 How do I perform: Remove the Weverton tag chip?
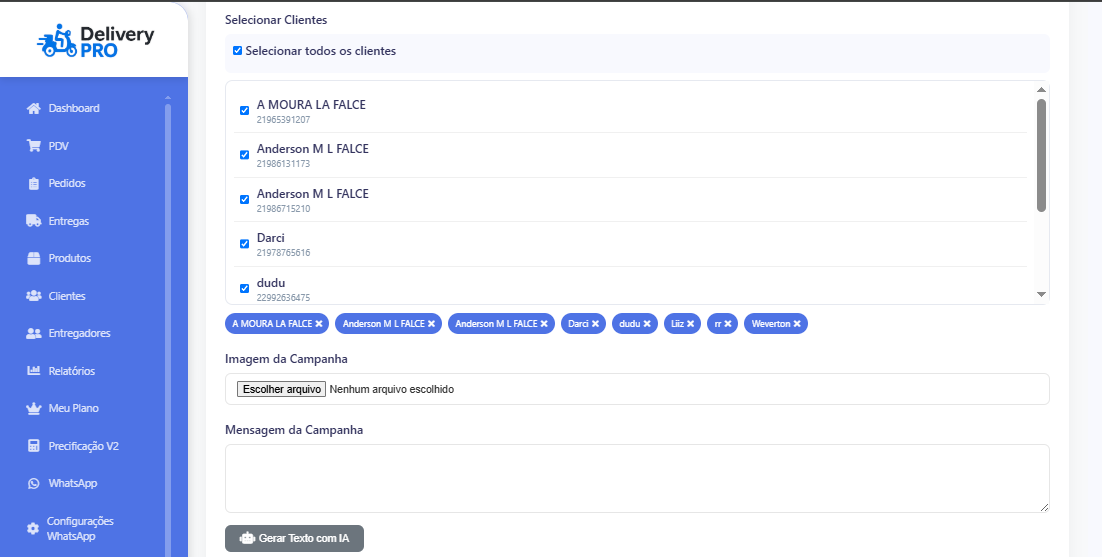[797, 324]
